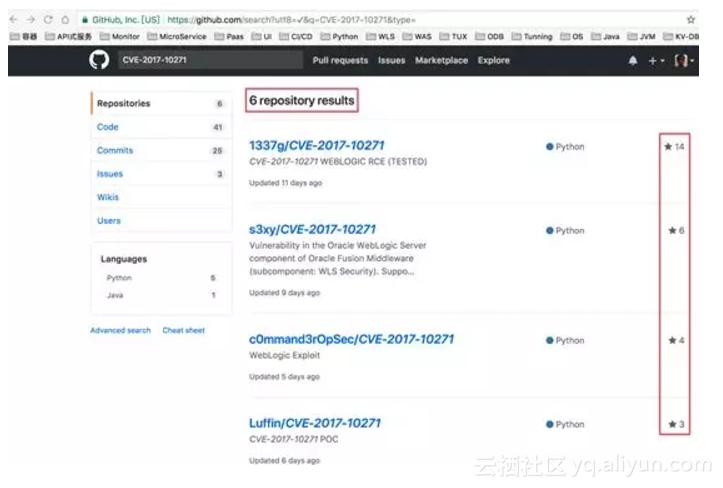Open the JVM bookmarks folder
723x488 pixels.
(x=642, y=36)
